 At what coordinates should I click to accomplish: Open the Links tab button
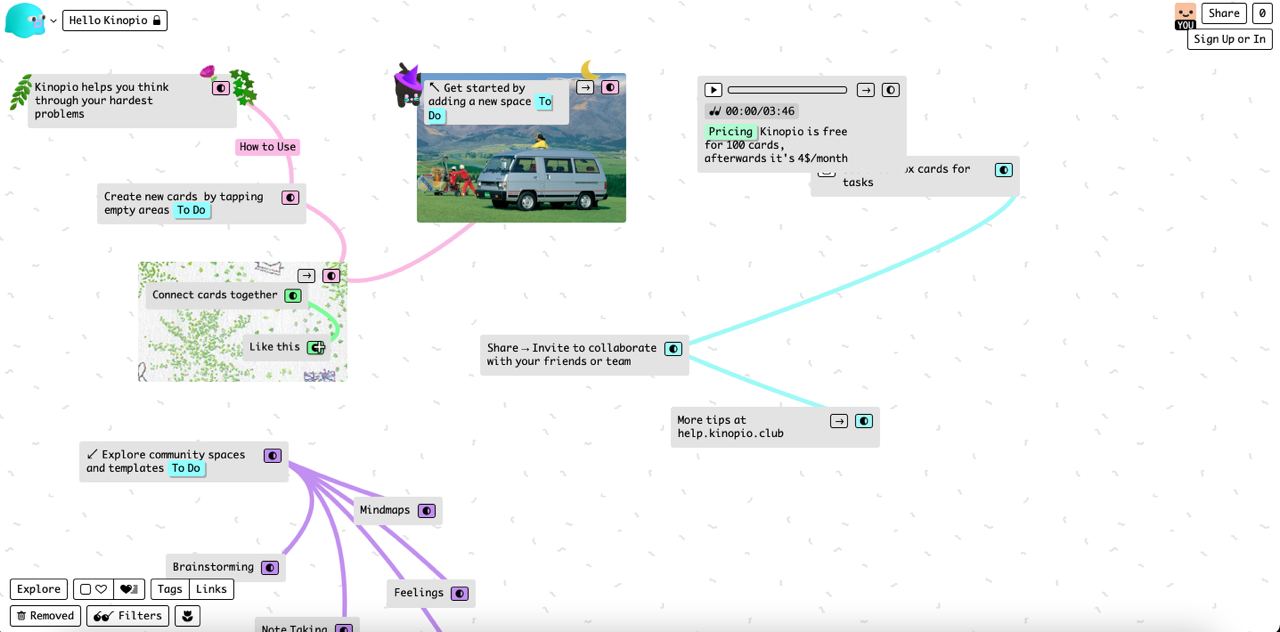(211, 589)
